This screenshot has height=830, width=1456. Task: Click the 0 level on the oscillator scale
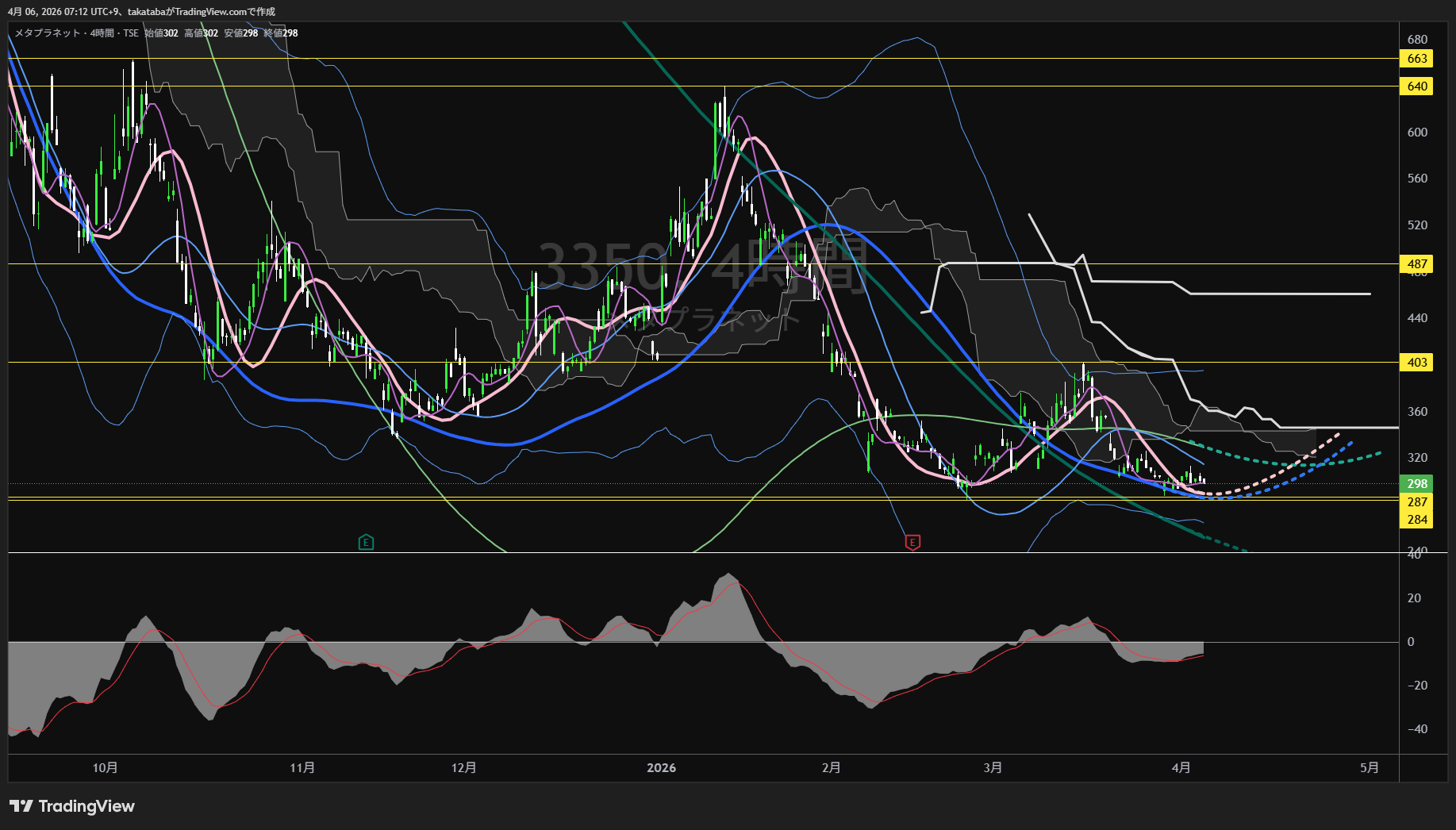(1410, 642)
